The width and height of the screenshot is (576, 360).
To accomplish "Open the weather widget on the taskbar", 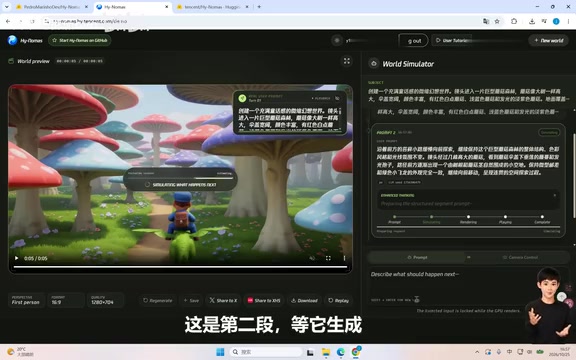I will click(x=20, y=352).
